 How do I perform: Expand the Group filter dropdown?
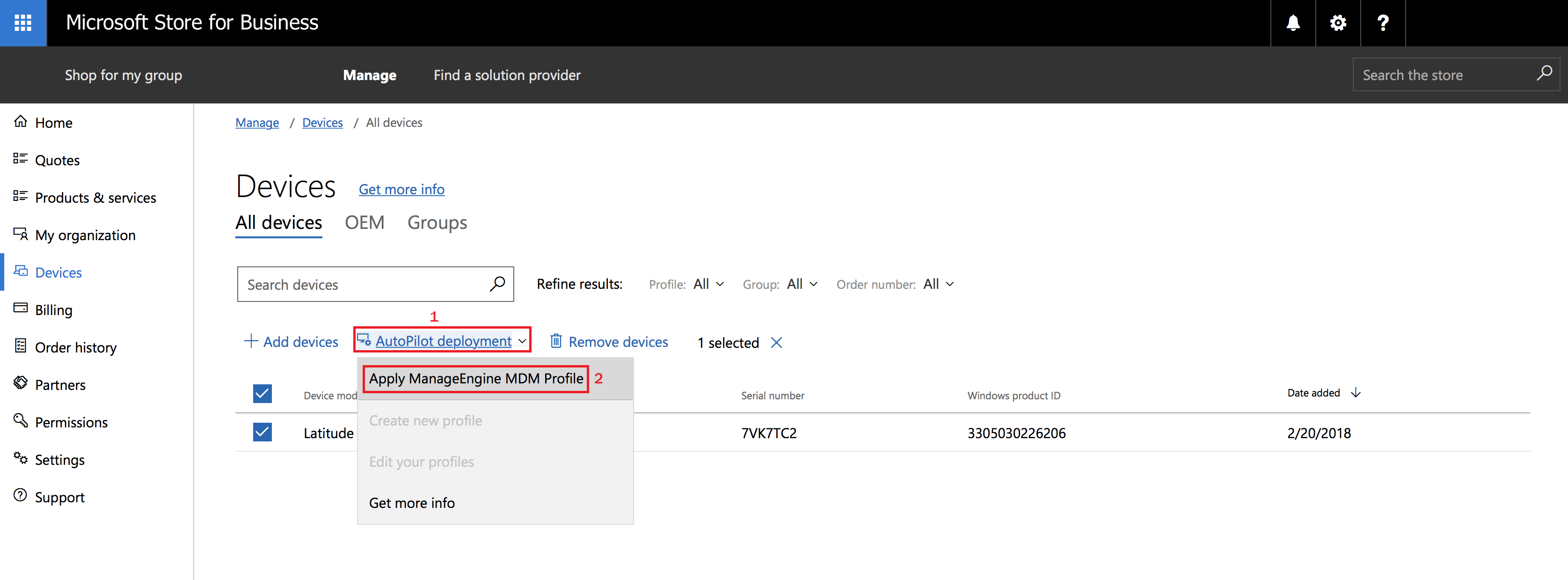[x=802, y=284]
